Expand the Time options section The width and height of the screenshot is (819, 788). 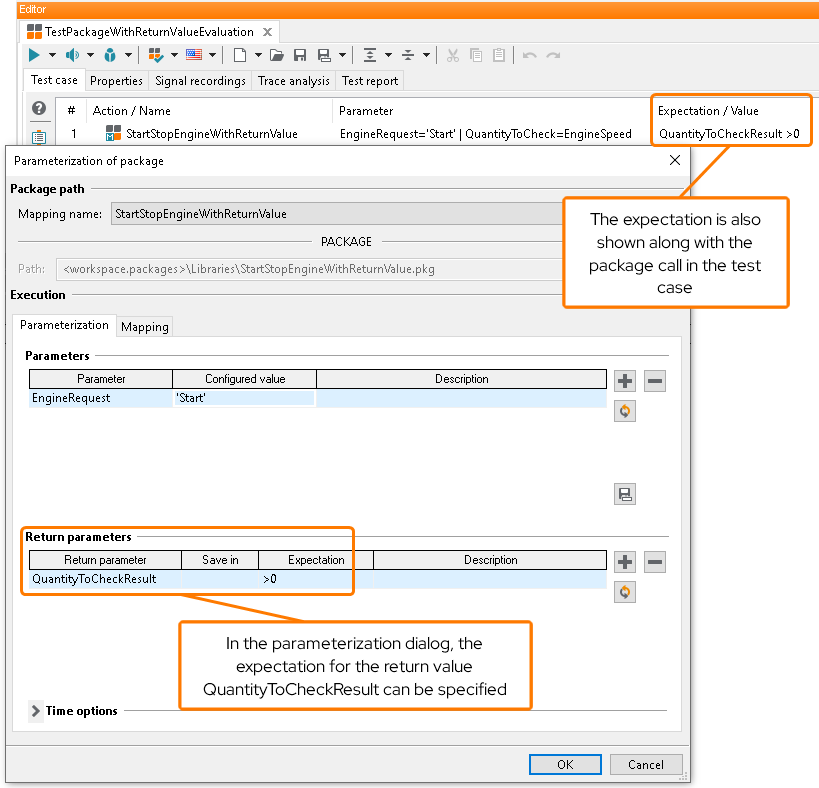36,711
